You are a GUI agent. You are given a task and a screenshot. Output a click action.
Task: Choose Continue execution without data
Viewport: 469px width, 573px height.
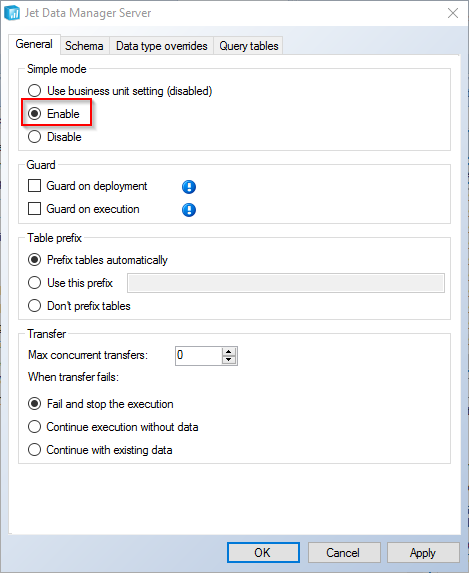[34, 427]
